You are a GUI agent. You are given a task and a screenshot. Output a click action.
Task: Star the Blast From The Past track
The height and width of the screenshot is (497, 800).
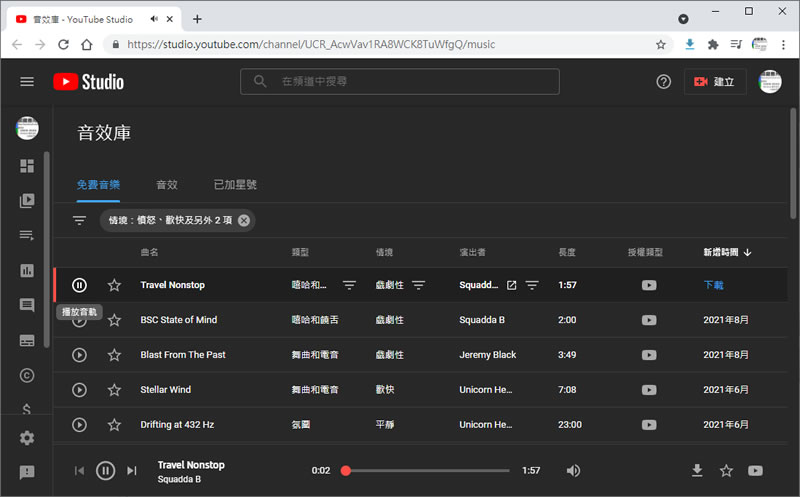point(114,355)
